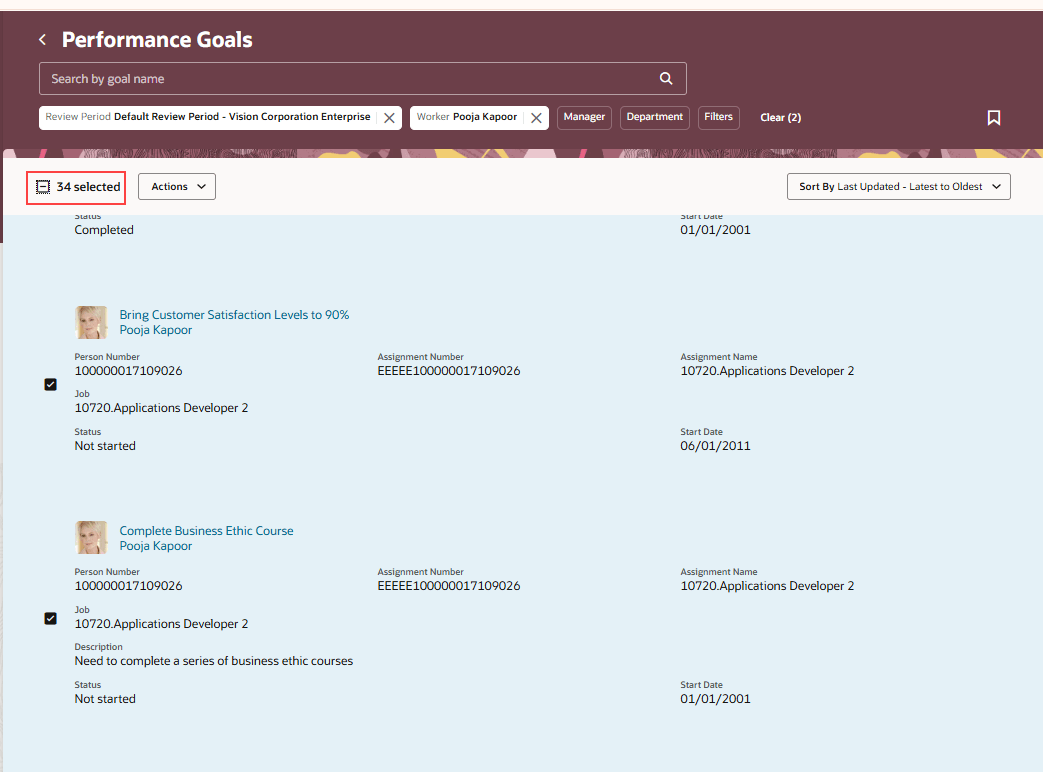Click the back arrow beside Performance Goals
The height and width of the screenshot is (772, 1043).
pos(41,39)
